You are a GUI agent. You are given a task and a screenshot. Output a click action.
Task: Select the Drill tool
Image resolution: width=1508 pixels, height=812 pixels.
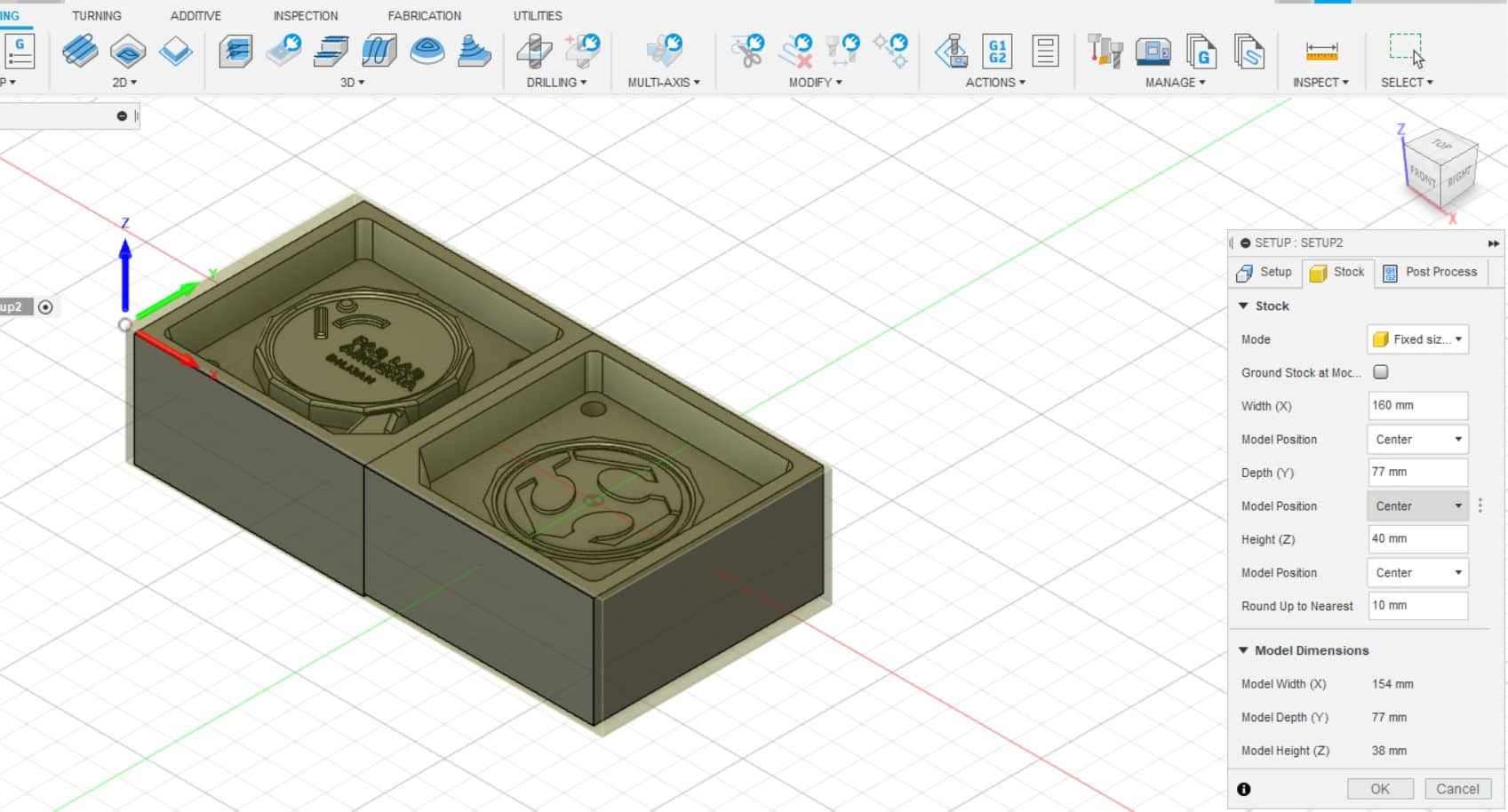pos(534,51)
